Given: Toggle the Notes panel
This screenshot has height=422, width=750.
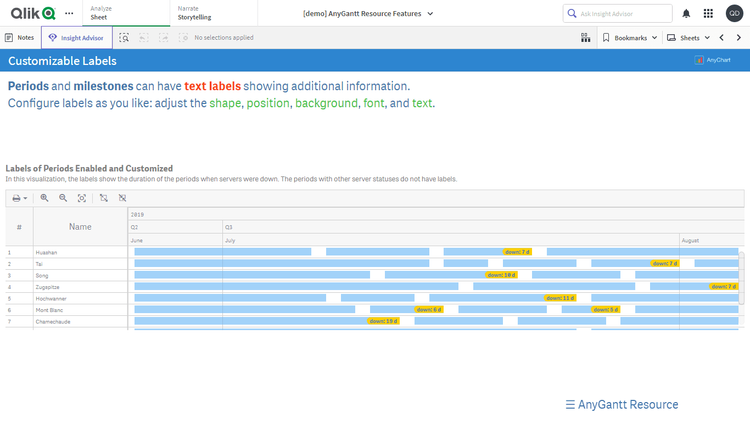Looking at the screenshot, I should coord(19,37).
